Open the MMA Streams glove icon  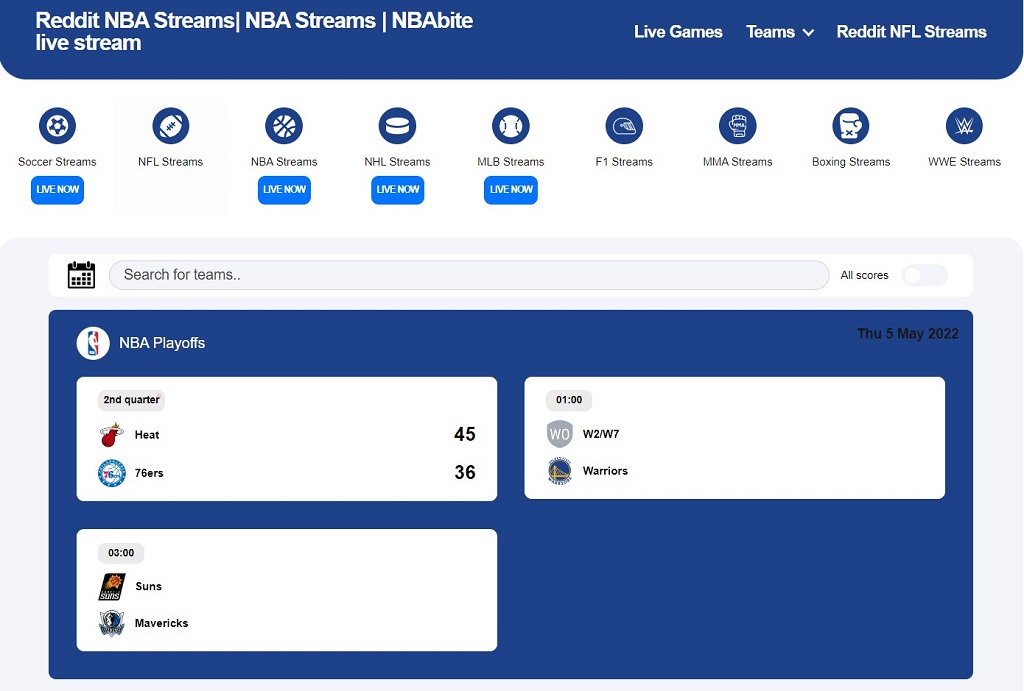coord(737,125)
